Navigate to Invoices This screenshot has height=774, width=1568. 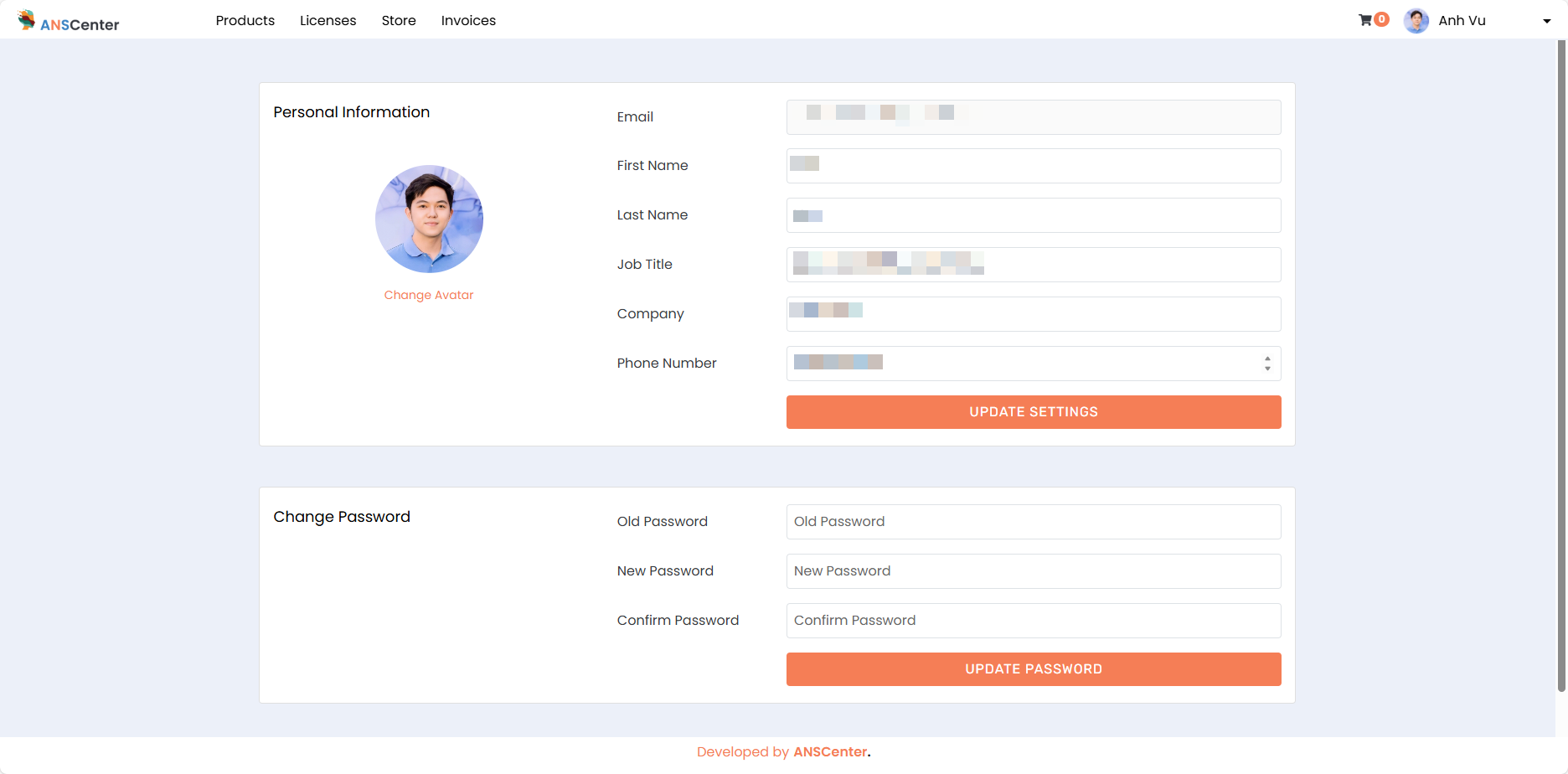tap(468, 21)
